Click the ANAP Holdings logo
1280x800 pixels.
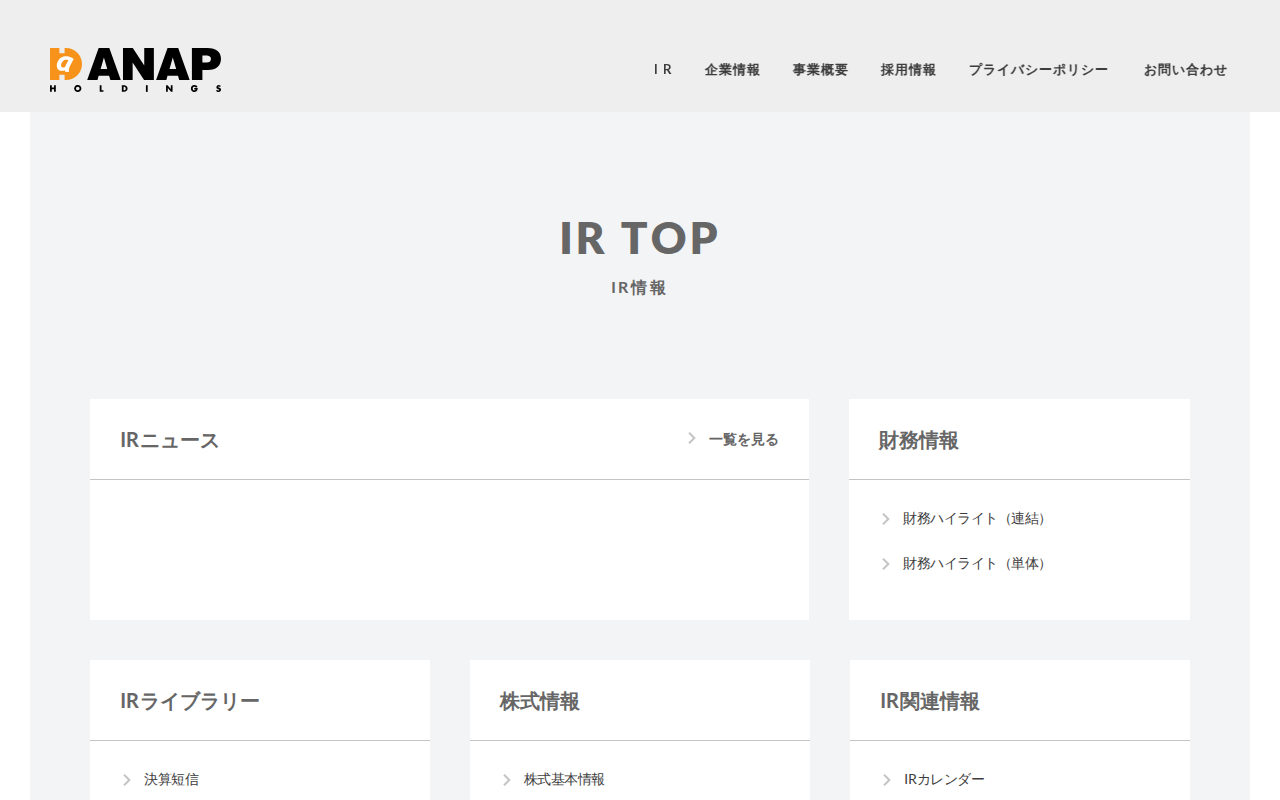click(x=136, y=70)
